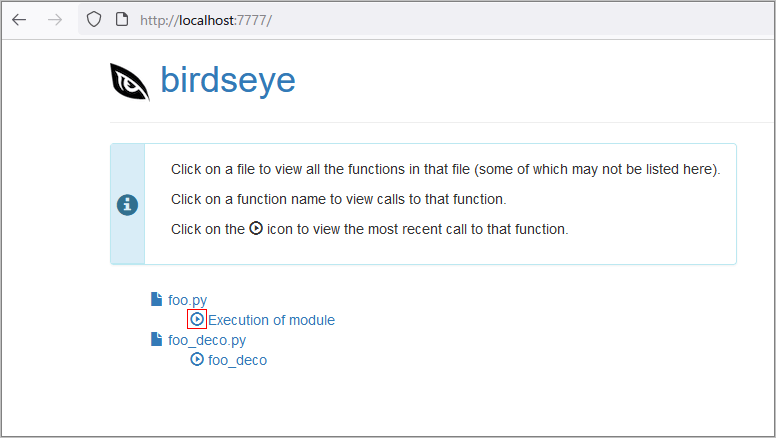The height and width of the screenshot is (438, 776).
Task: View latest call via Execution of module play icon
Action: click(197, 319)
